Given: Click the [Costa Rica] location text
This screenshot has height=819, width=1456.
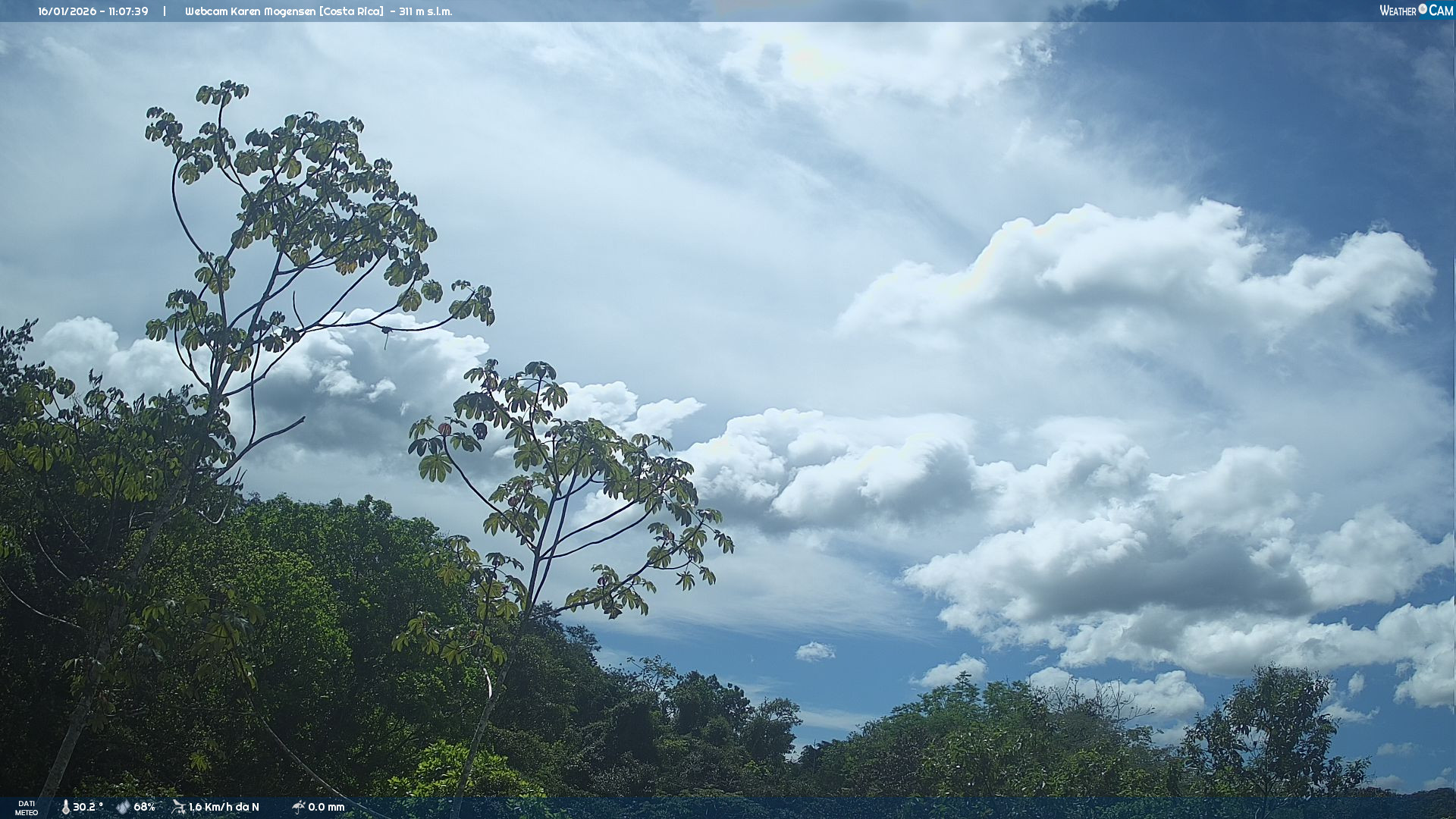Looking at the screenshot, I should (352, 11).
